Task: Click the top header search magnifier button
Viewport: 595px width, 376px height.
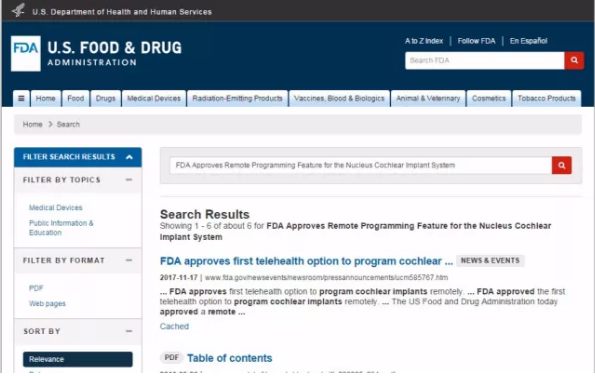Action: pos(574,60)
